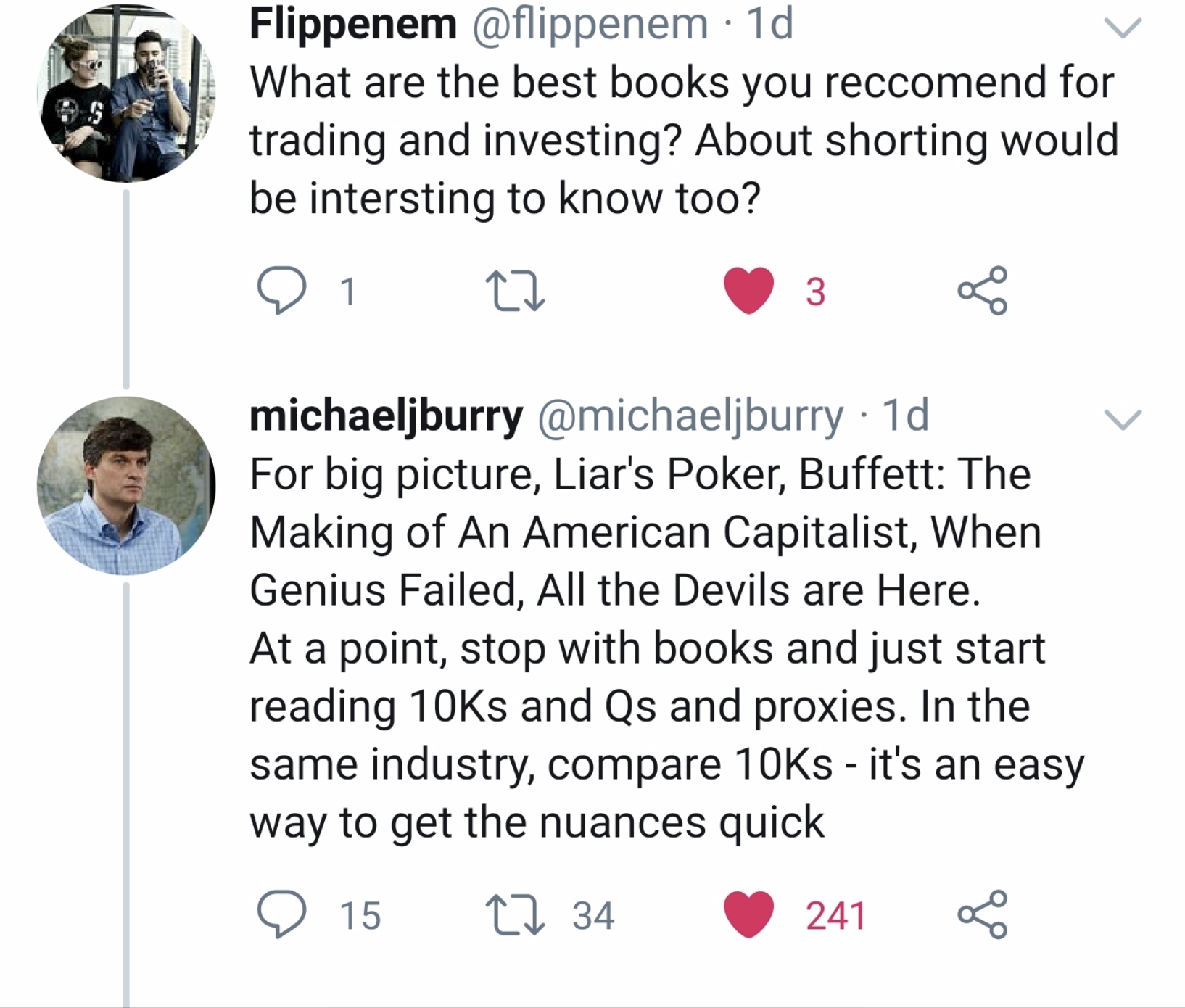Share michaeljburry's book recommendation tweet
The height and width of the screenshot is (1008, 1185).
click(983, 914)
